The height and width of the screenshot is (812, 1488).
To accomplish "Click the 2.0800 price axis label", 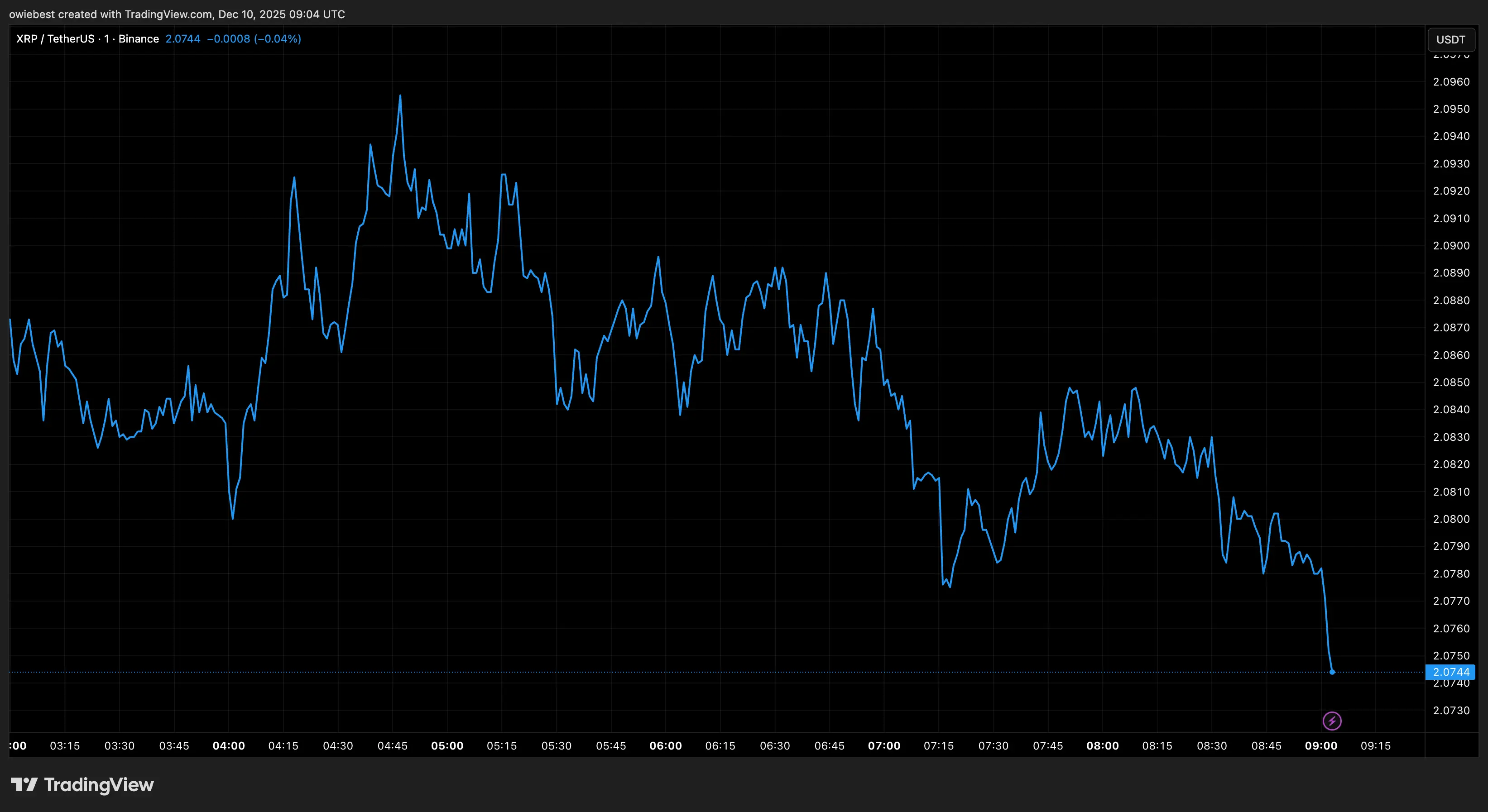I will (x=1451, y=519).
